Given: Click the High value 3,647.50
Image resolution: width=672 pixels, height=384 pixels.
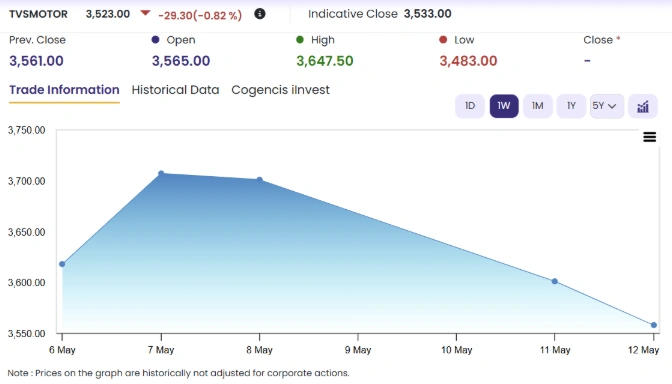Looking at the screenshot, I should point(325,61).
